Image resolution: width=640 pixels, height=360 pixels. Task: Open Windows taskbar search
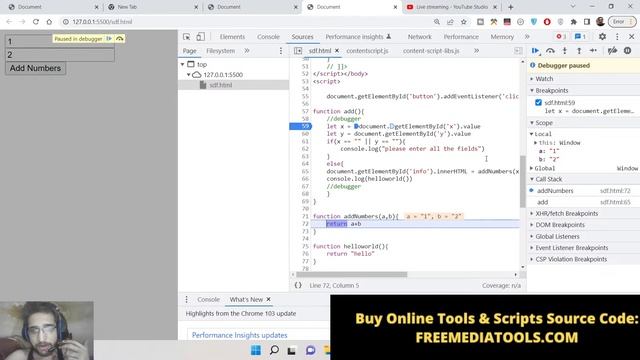(274, 350)
